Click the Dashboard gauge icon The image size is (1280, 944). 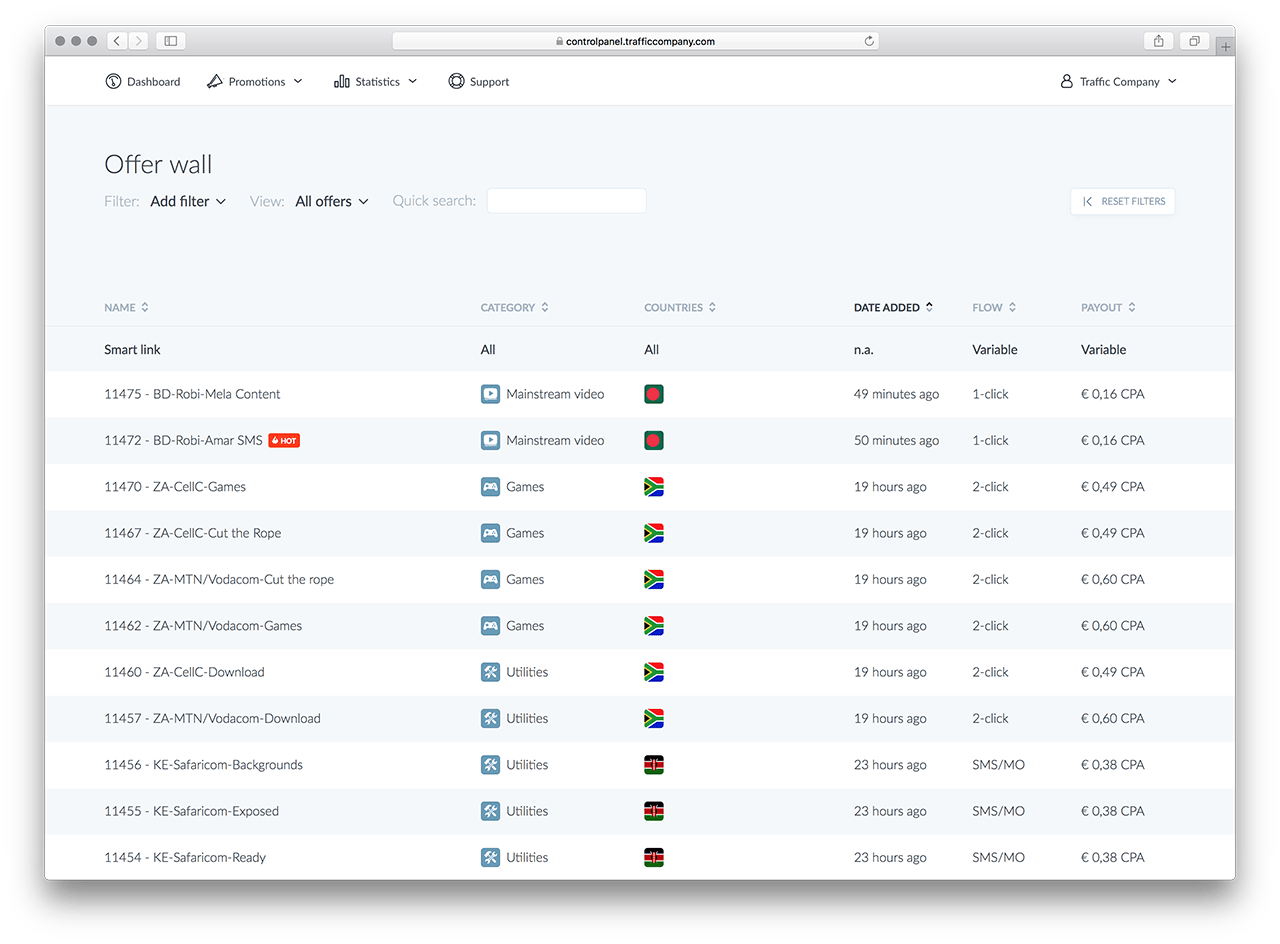[113, 82]
